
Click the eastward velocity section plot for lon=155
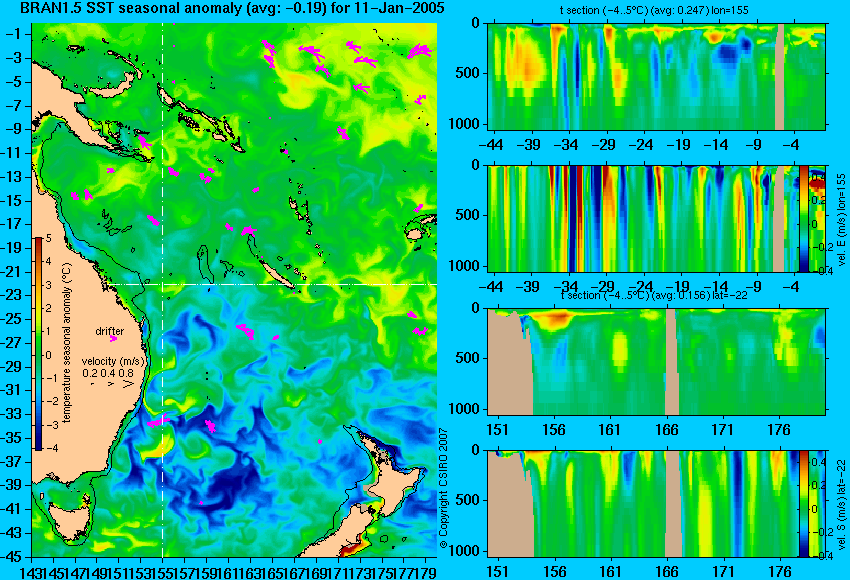pyautogui.click(x=642, y=218)
